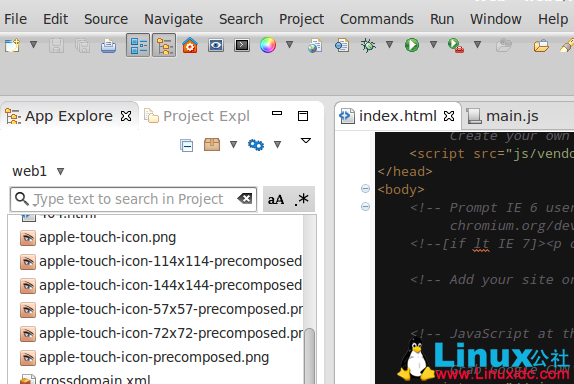Open the explorer View Menu triangle

306,141
